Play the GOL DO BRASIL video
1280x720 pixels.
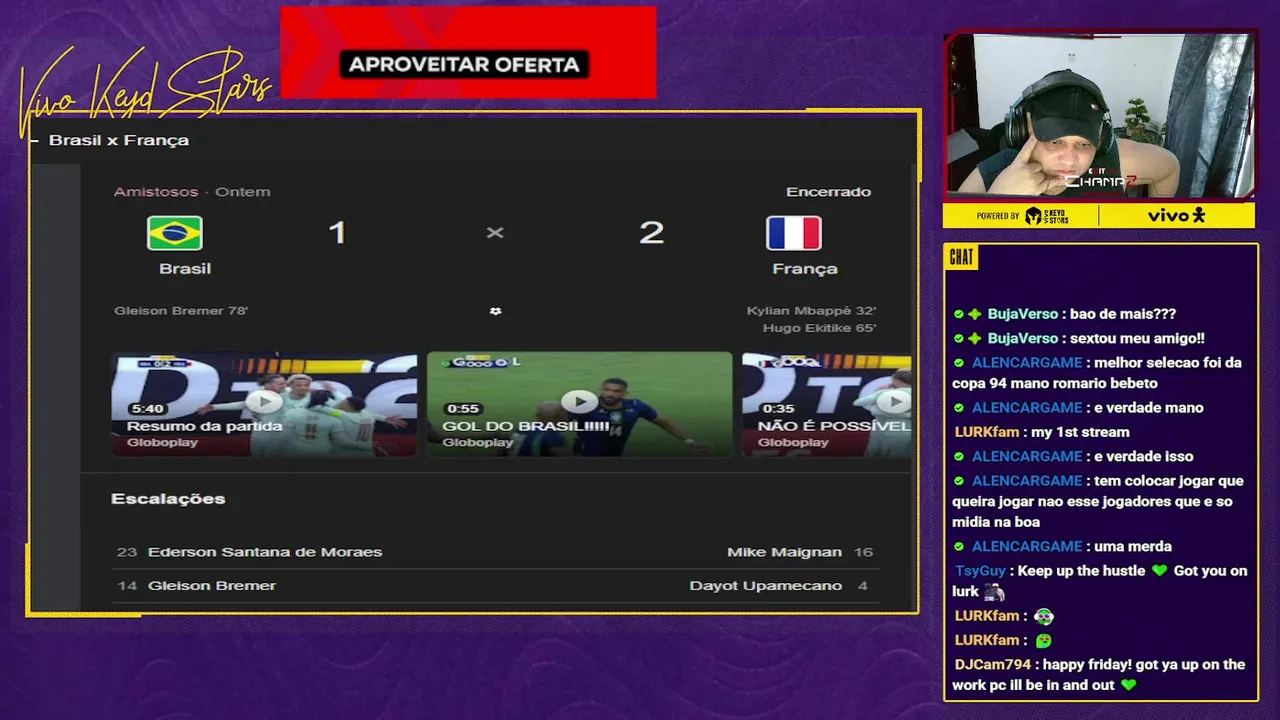(580, 404)
